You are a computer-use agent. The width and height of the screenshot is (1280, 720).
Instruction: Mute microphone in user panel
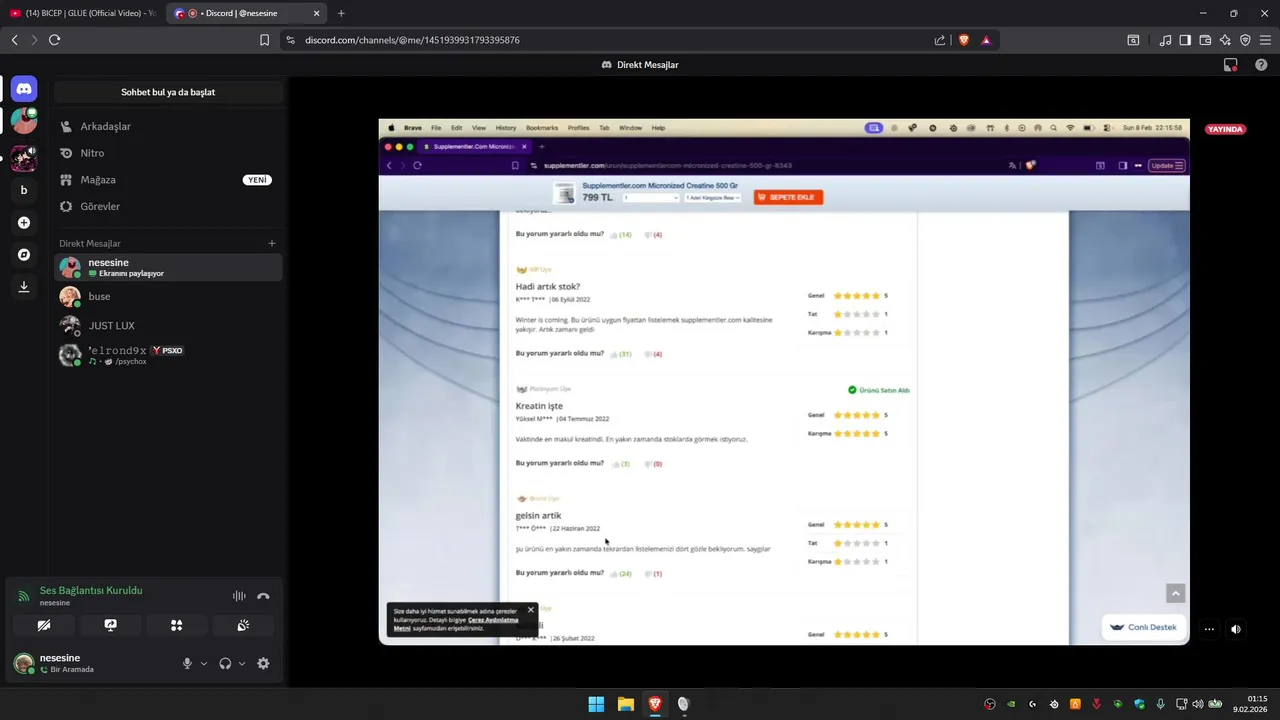click(187, 663)
